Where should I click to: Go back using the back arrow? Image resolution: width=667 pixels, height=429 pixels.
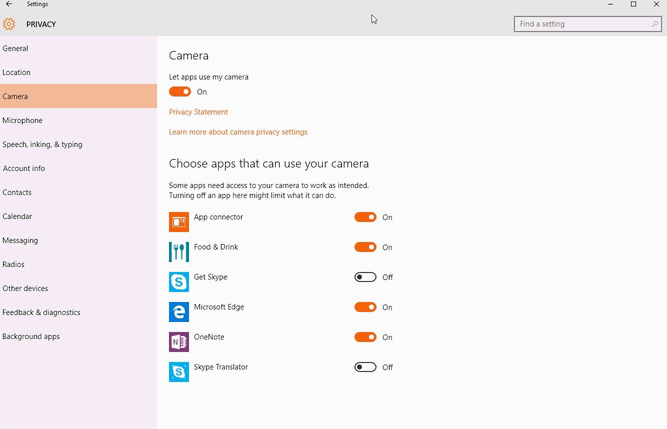[9, 4]
